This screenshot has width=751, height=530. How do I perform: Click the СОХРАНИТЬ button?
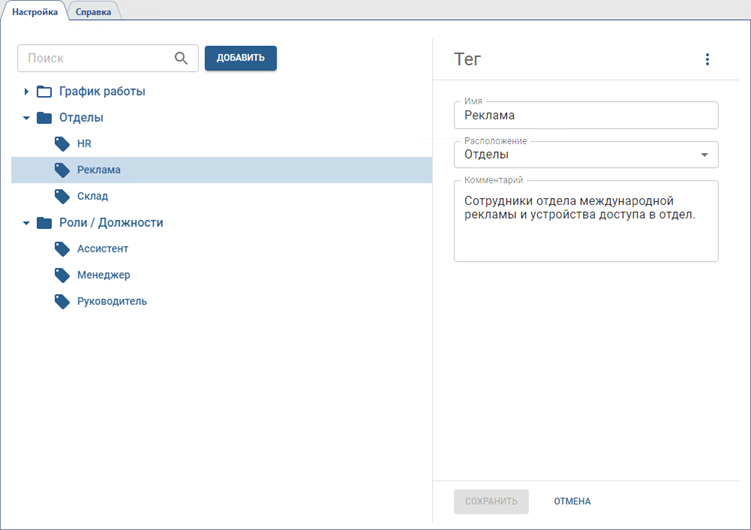click(x=490, y=501)
